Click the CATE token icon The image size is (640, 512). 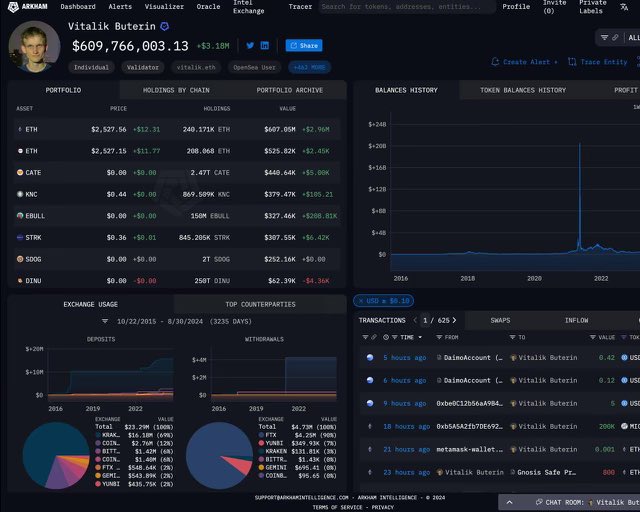pos(20,172)
